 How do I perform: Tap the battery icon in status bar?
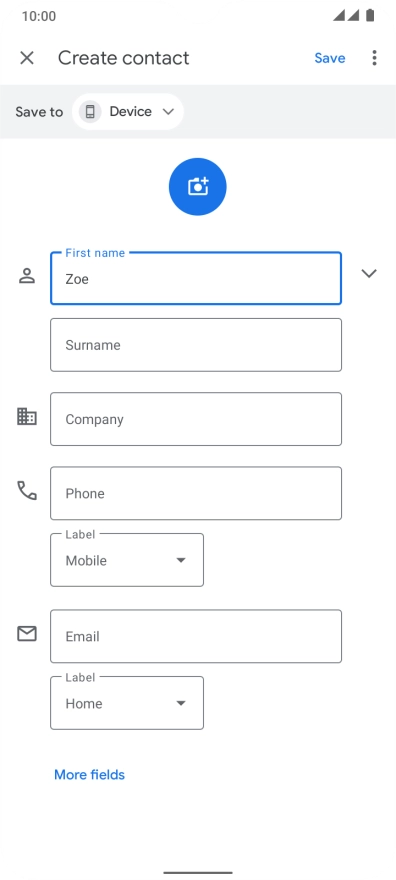pyautogui.click(x=370, y=15)
